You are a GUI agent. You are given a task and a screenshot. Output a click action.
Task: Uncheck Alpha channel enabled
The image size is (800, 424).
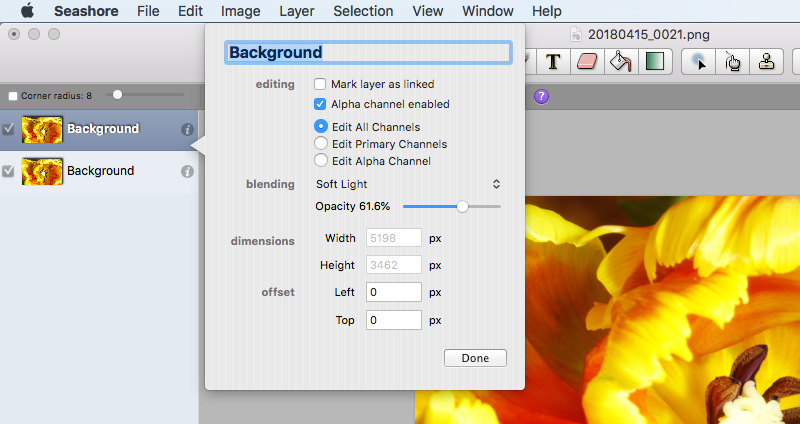[320, 104]
